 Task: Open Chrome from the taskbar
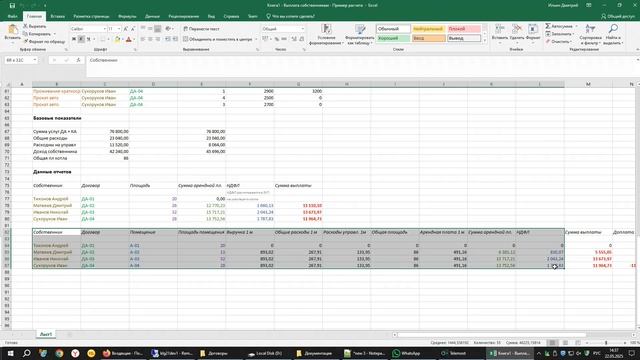click(59, 353)
